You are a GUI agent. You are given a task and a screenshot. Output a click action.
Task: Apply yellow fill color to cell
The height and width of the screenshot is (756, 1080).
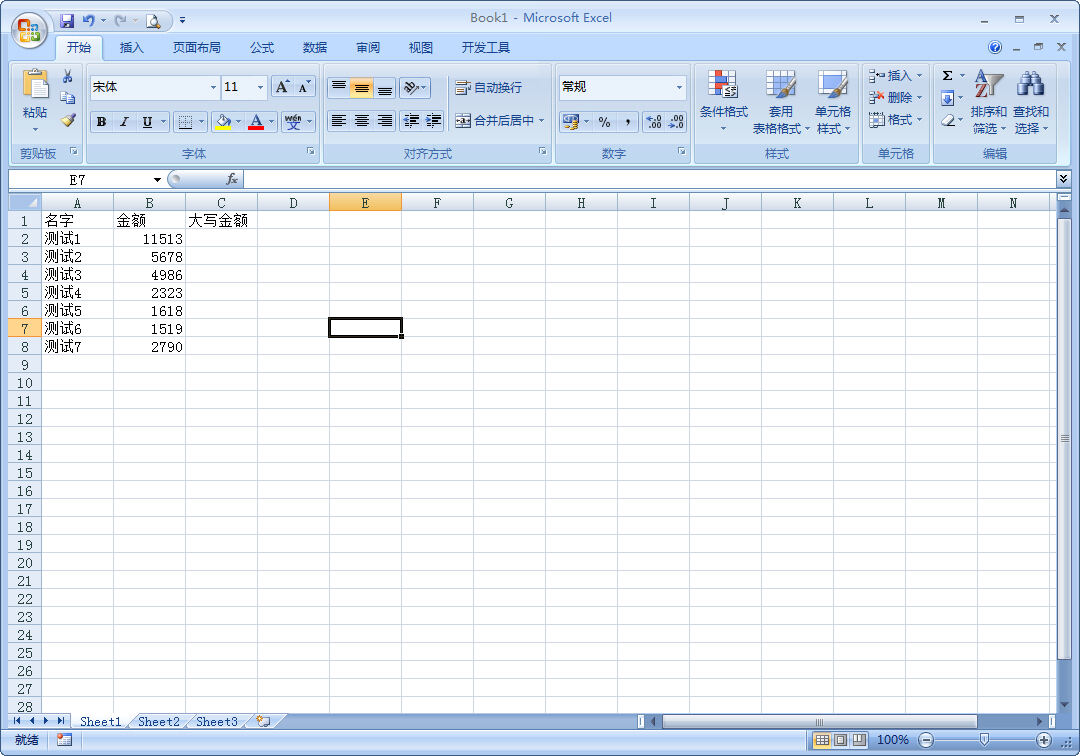click(x=223, y=122)
